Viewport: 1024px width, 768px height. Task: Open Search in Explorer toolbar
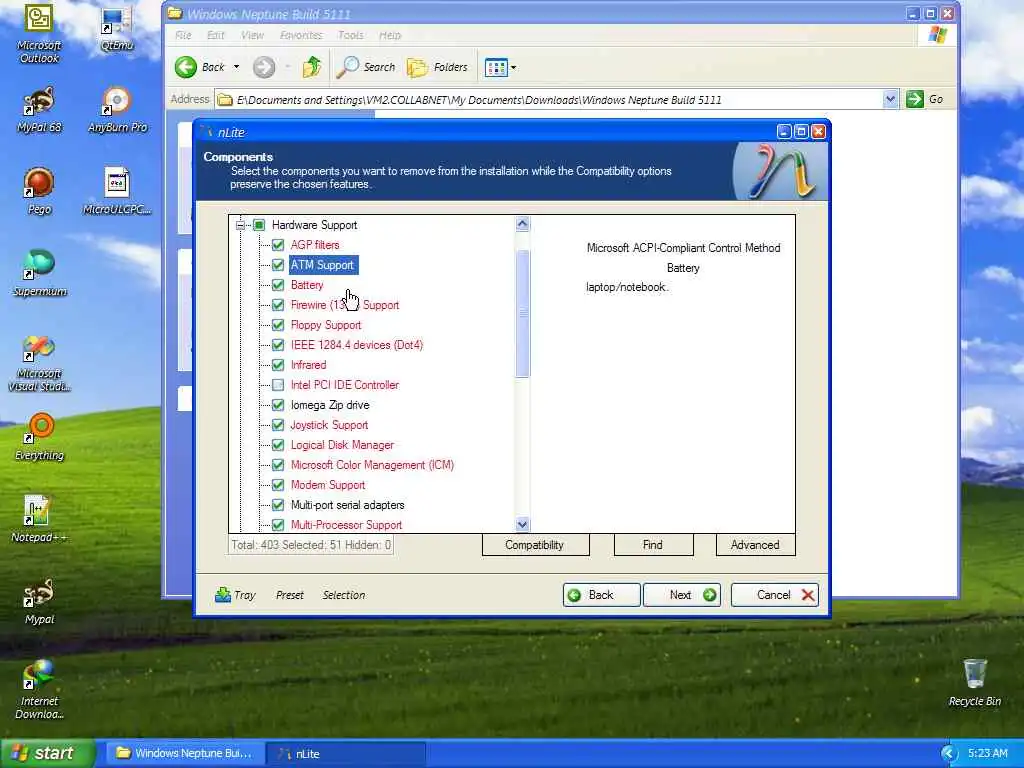366,67
